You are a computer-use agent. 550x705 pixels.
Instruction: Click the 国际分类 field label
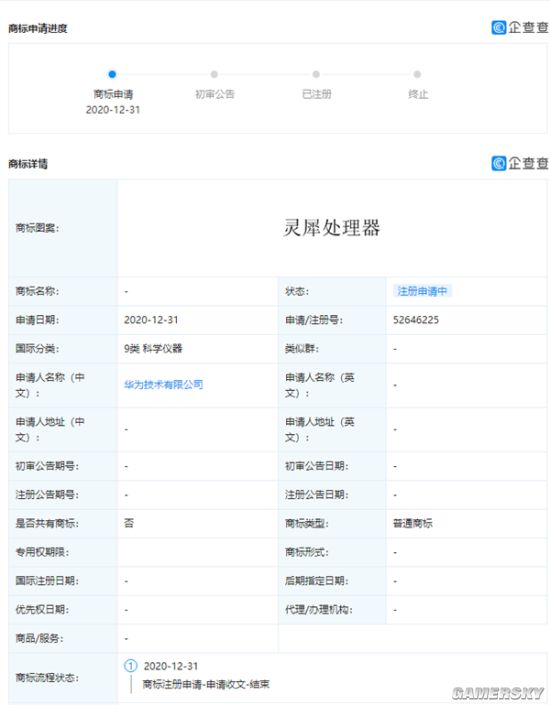coord(37,348)
